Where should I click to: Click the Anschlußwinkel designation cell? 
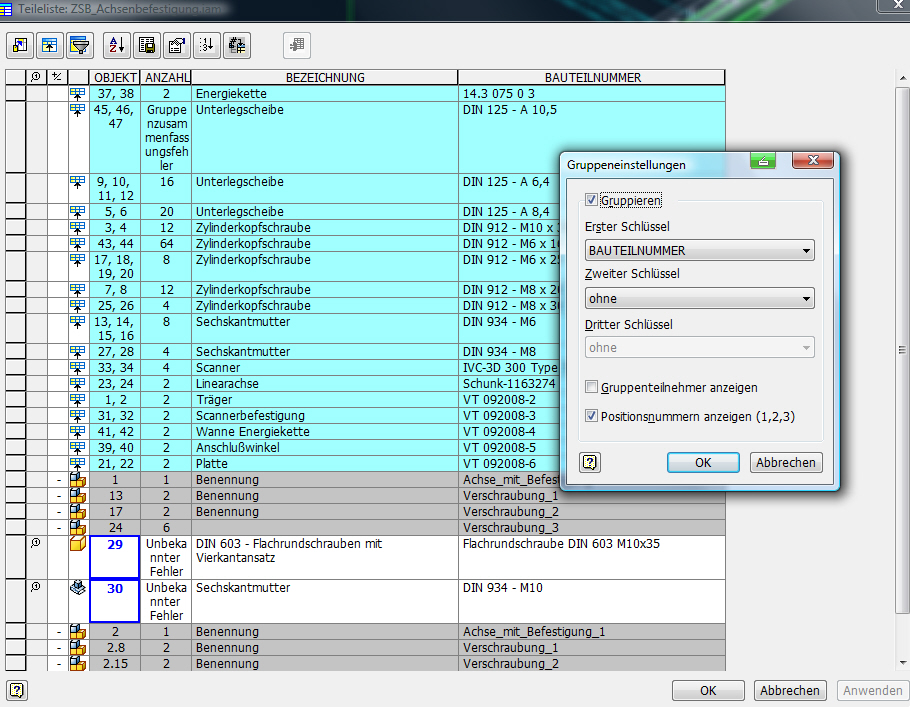[324, 448]
